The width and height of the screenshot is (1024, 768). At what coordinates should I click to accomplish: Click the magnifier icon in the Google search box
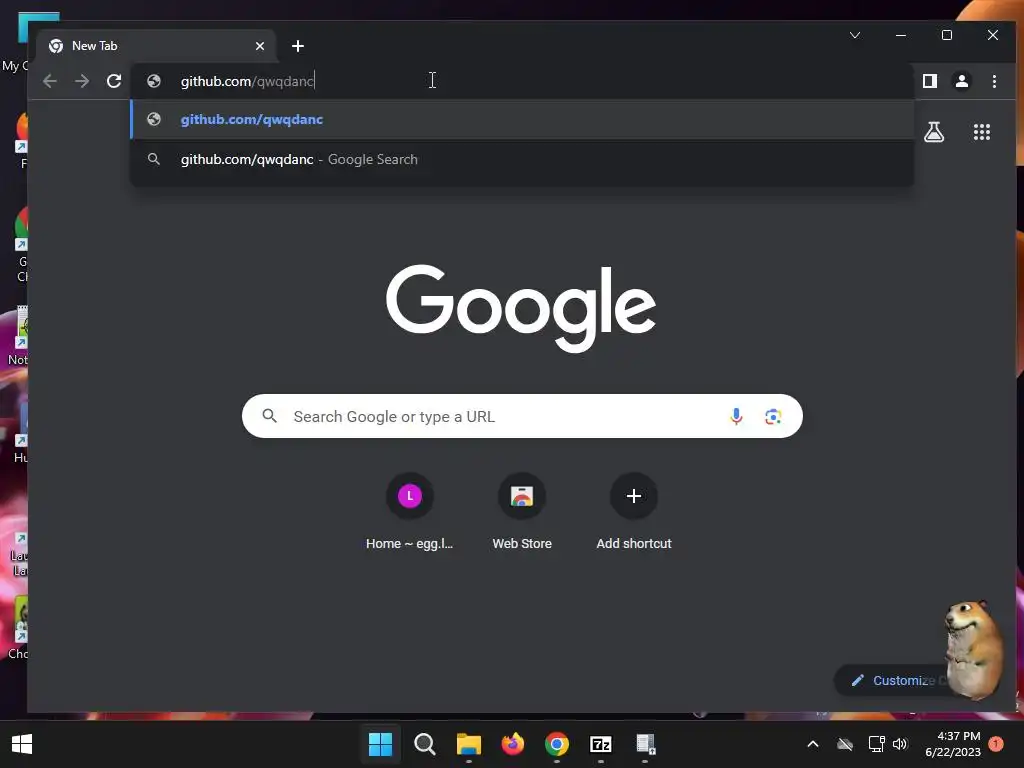point(270,416)
